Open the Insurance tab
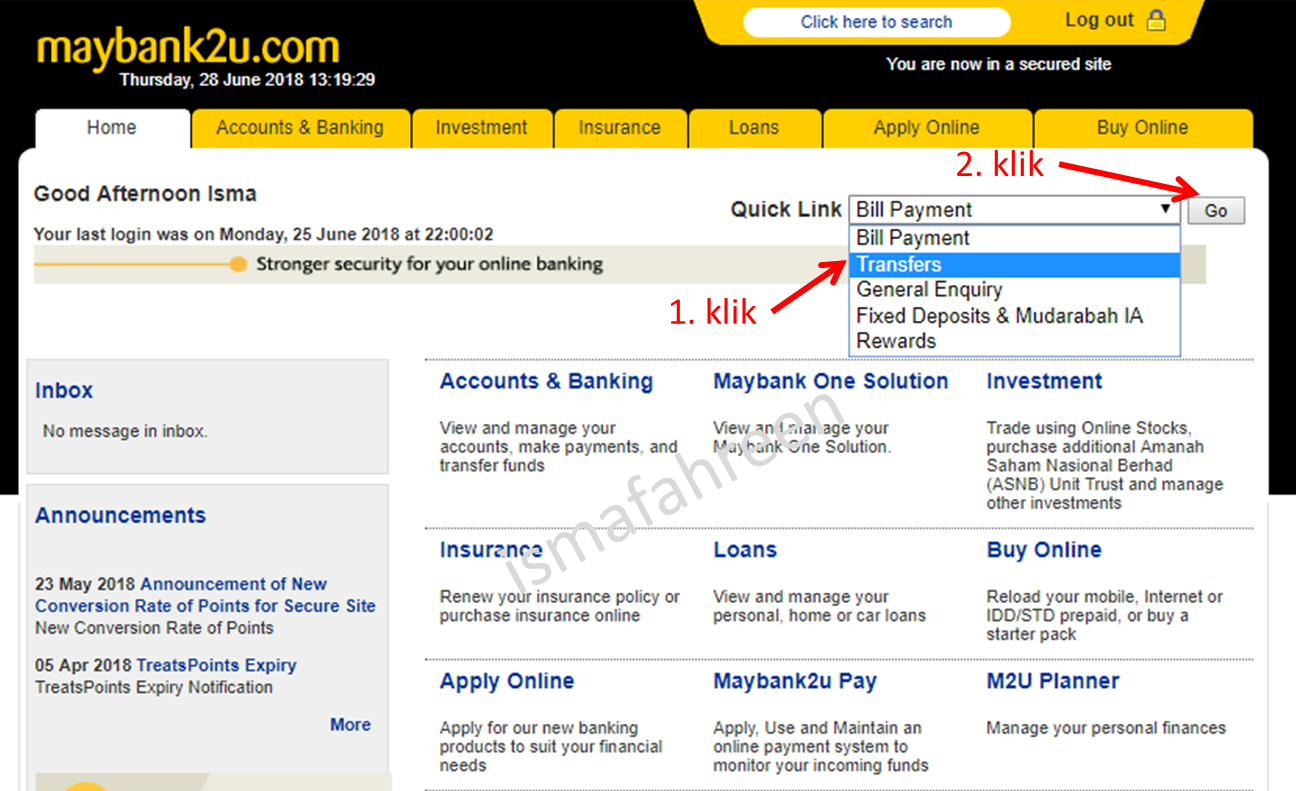Screen dimensions: 1296x791 tap(619, 129)
